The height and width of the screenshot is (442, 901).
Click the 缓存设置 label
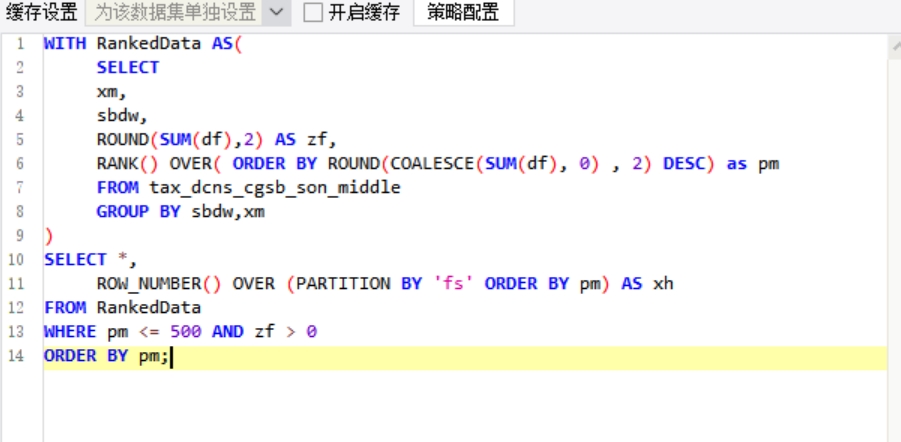[41, 12]
